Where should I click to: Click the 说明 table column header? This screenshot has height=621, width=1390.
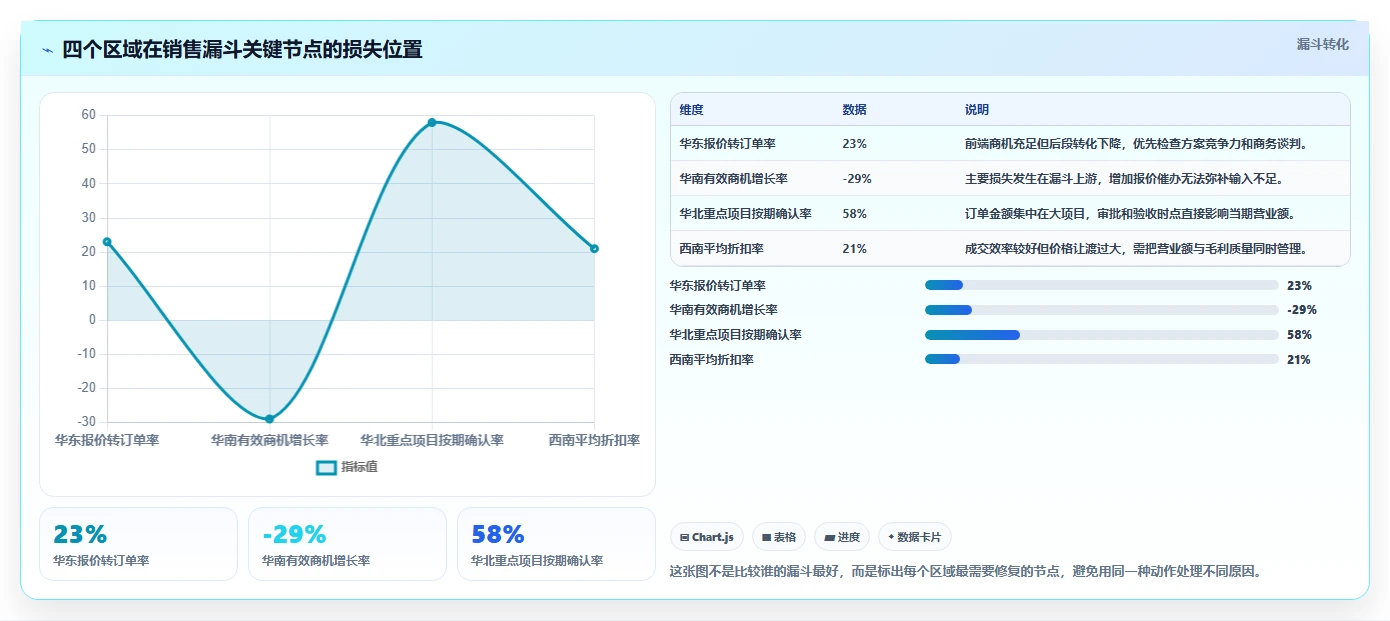[977, 110]
